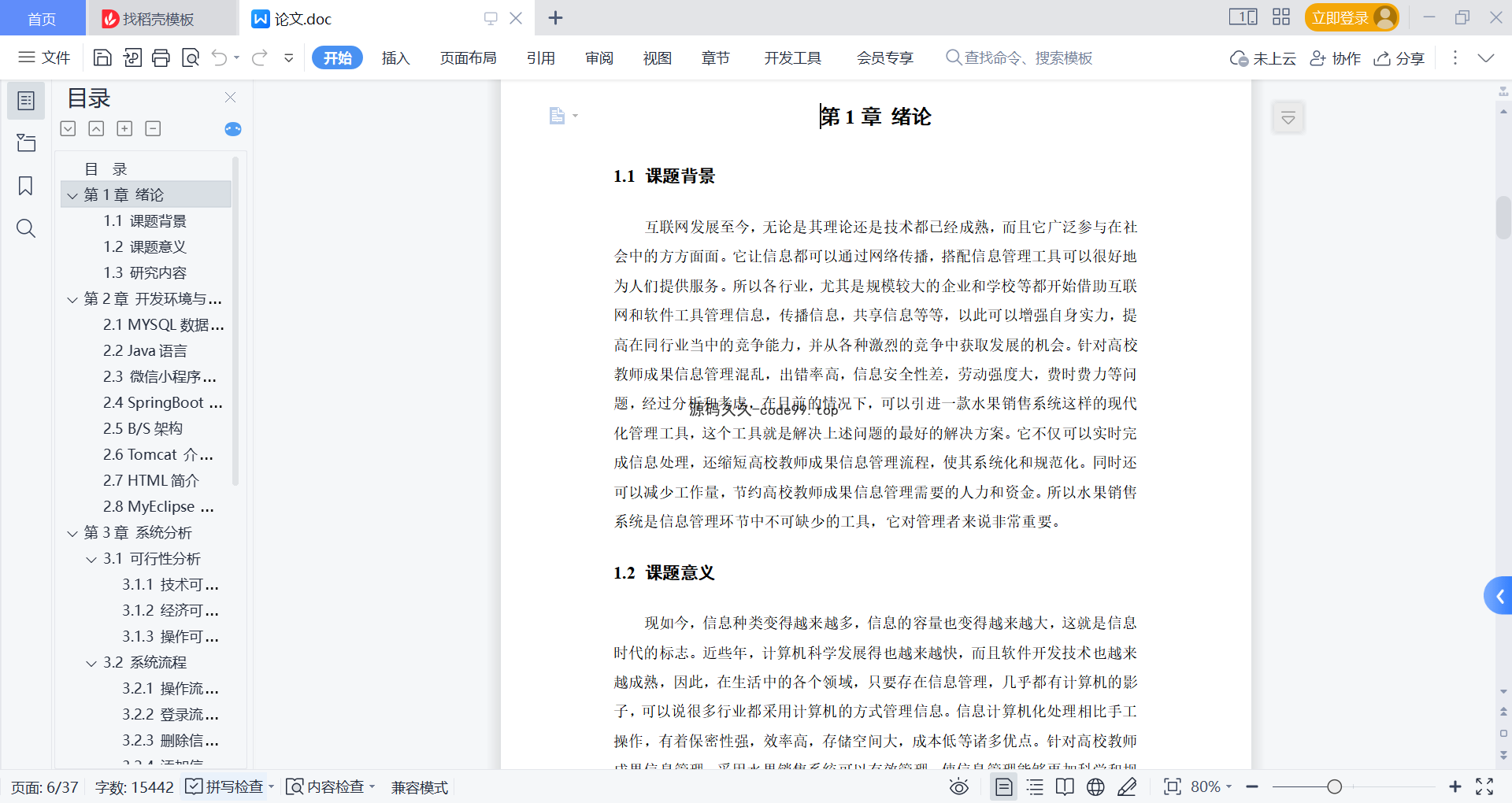The width and height of the screenshot is (1512, 803).
Task: Click the 立即登录 login button
Action: tap(1351, 17)
